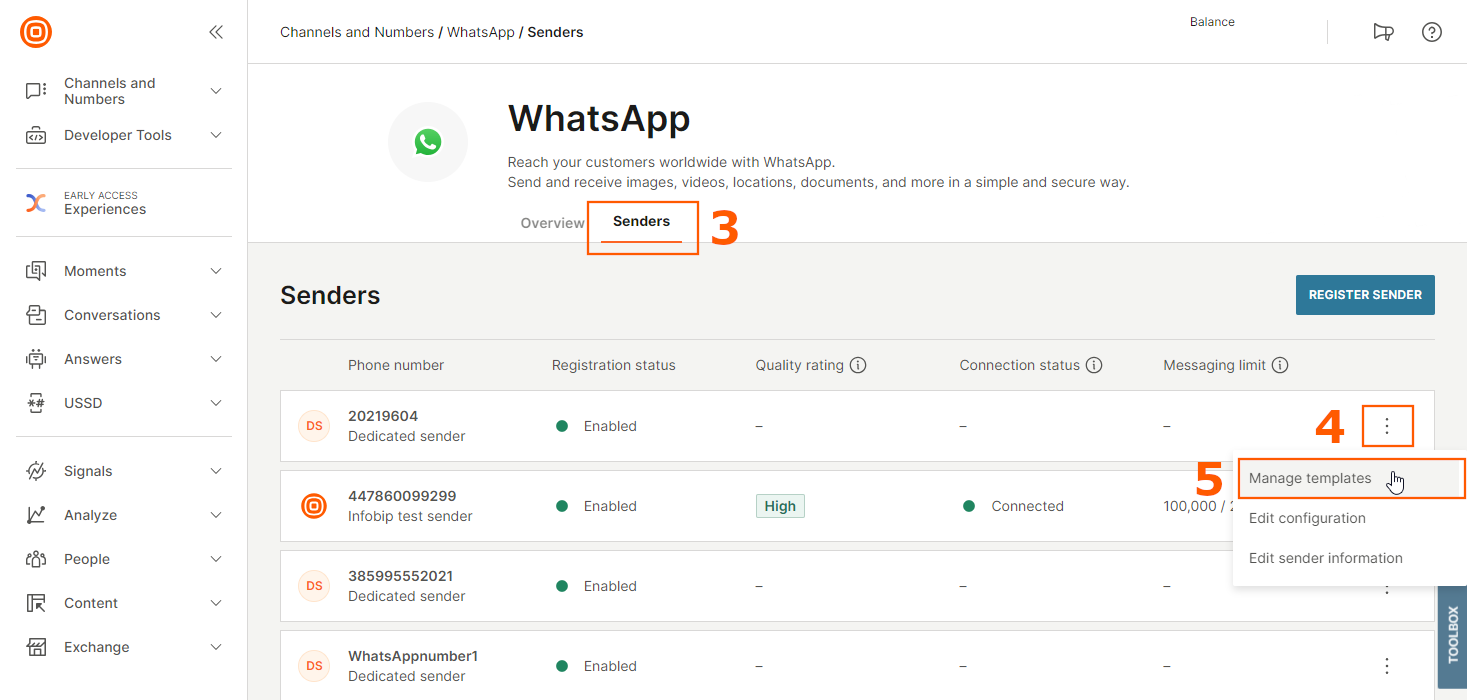Open help with the question mark icon
Viewport: 1467px width, 700px height.
(1432, 32)
